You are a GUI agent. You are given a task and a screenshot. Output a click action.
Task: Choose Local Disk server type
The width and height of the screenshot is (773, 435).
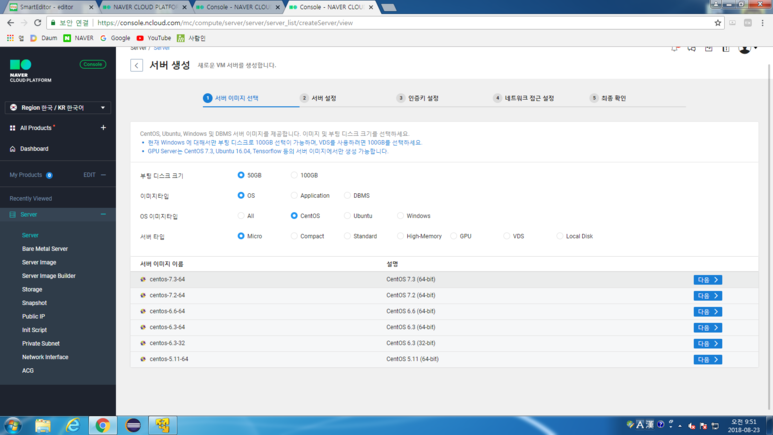pos(560,236)
